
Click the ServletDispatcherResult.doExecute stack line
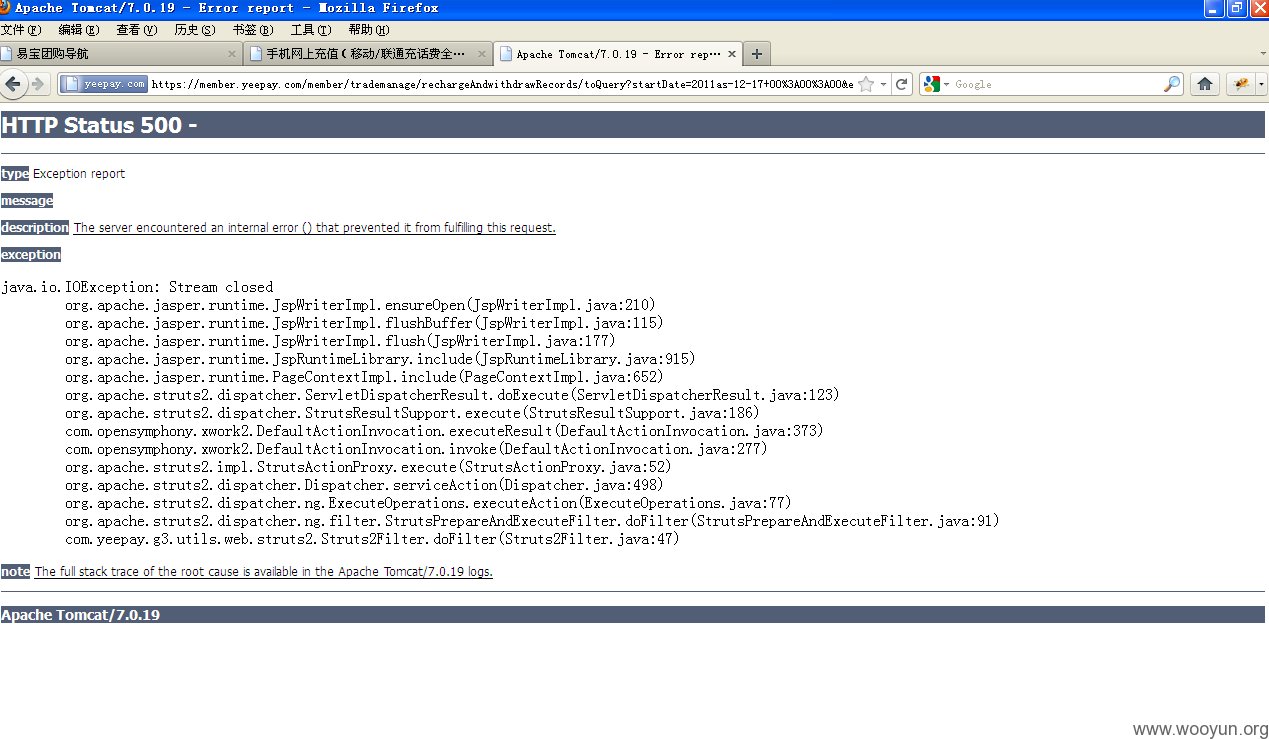point(452,395)
